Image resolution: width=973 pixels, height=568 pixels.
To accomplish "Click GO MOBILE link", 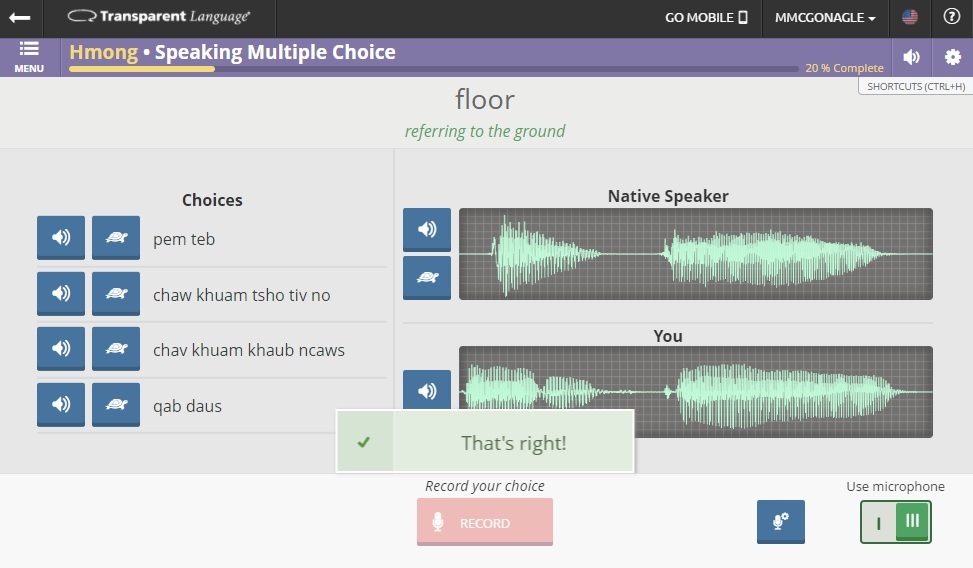I will (706, 17).
